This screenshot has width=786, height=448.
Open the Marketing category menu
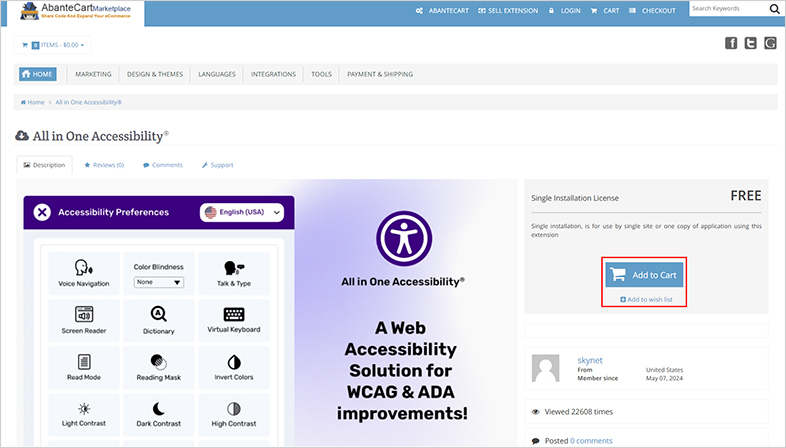[93, 74]
